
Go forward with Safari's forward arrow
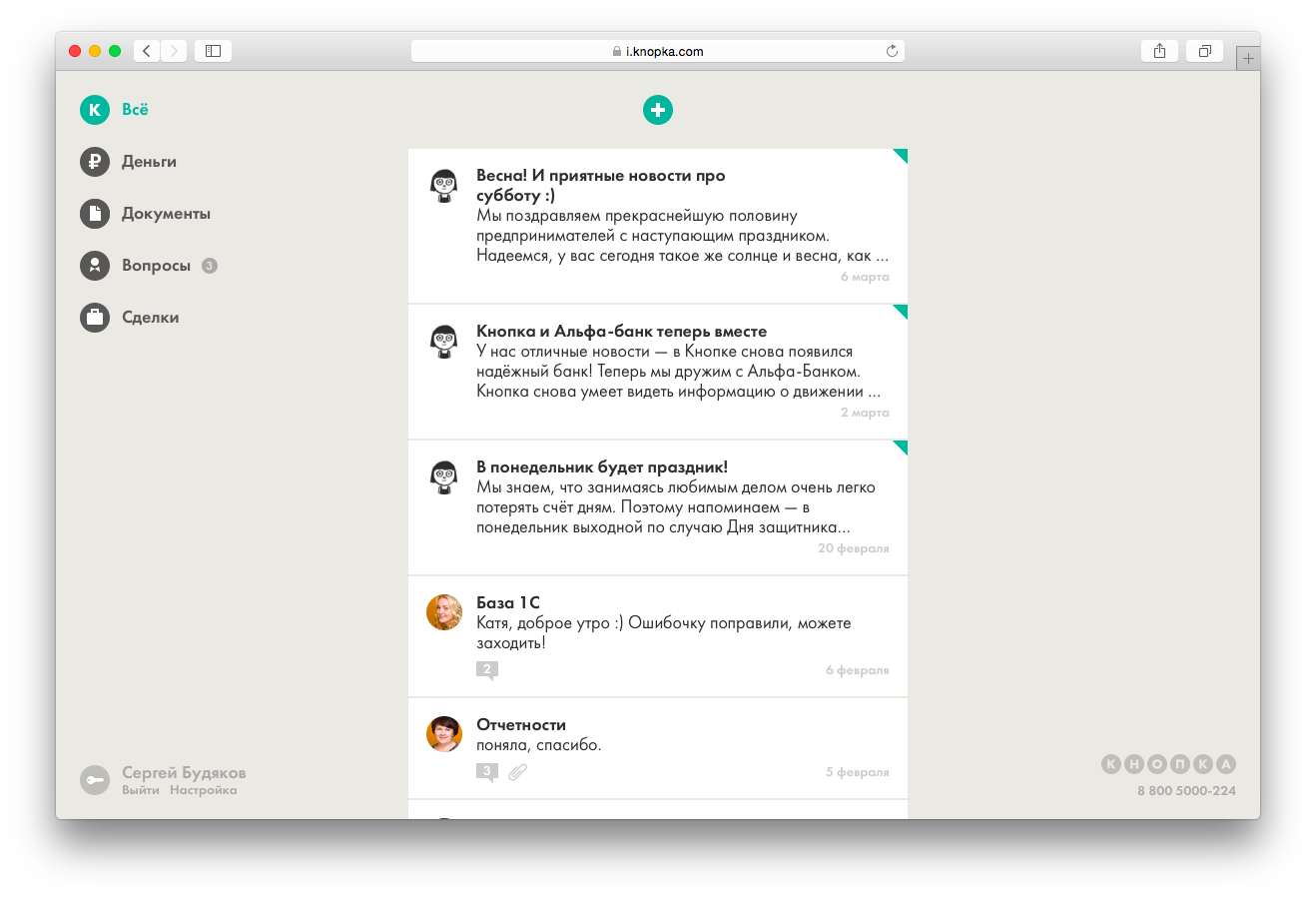(174, 51)
